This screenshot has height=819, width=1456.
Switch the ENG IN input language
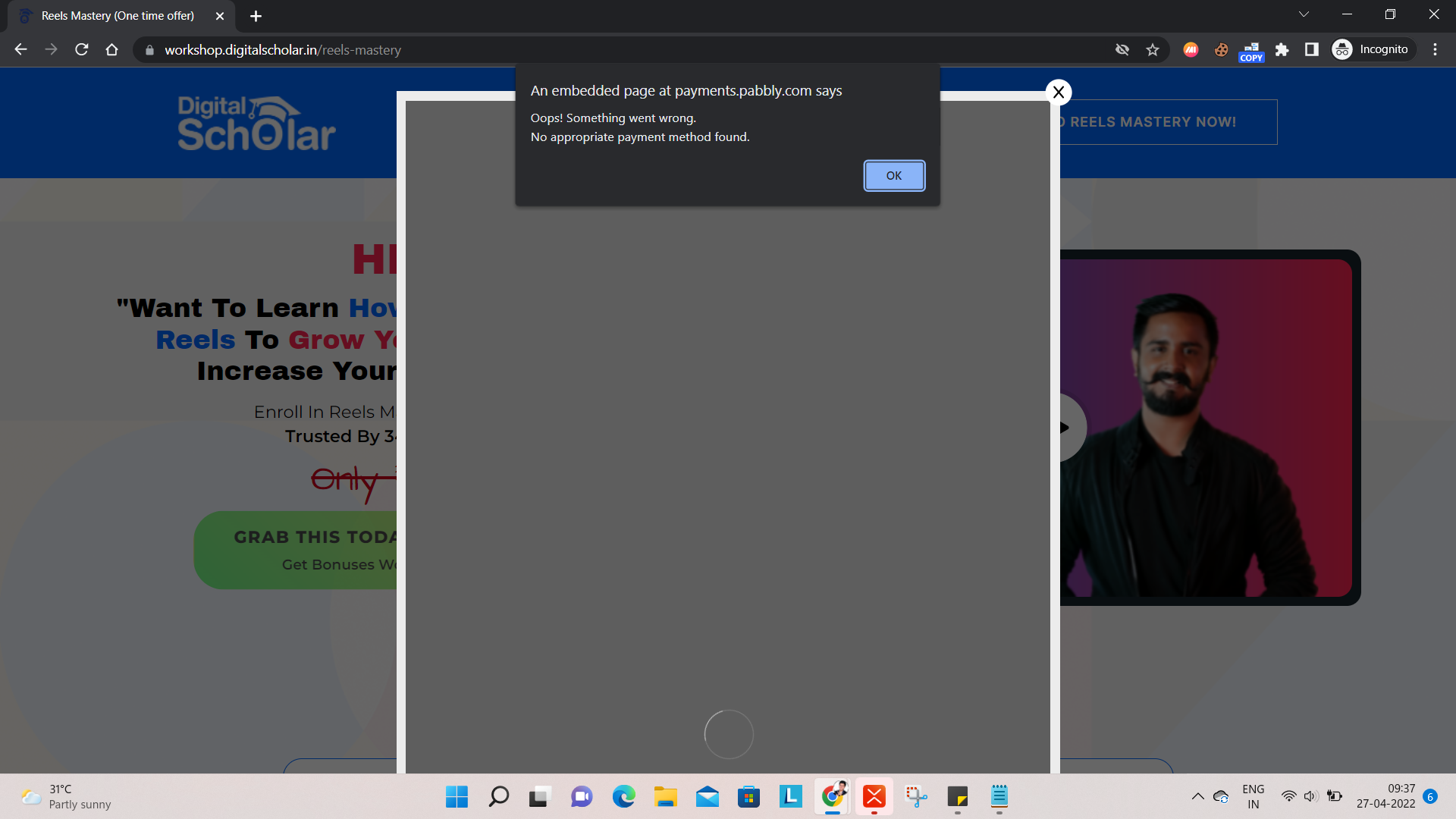[x=1254, y=797]
